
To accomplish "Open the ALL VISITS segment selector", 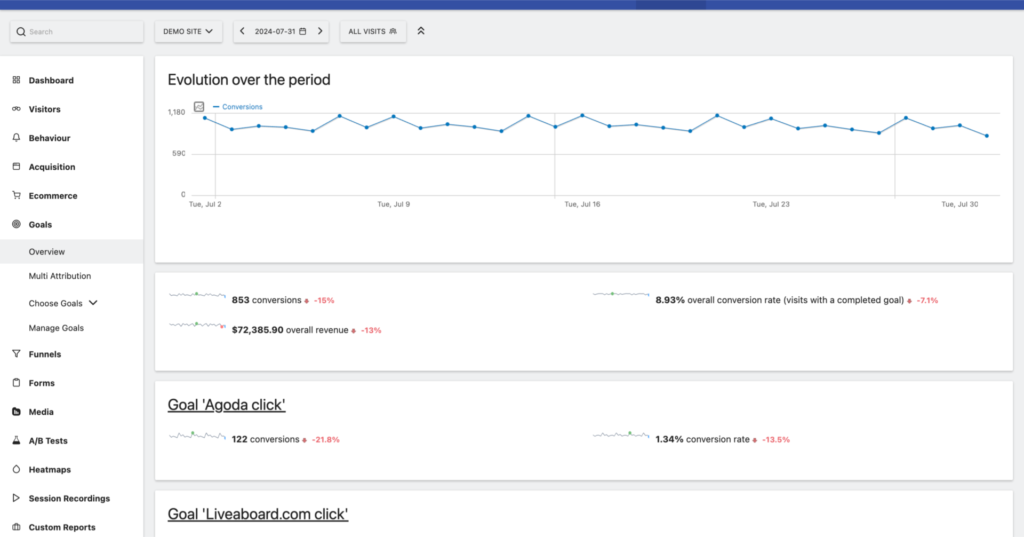I will point(373,32).
